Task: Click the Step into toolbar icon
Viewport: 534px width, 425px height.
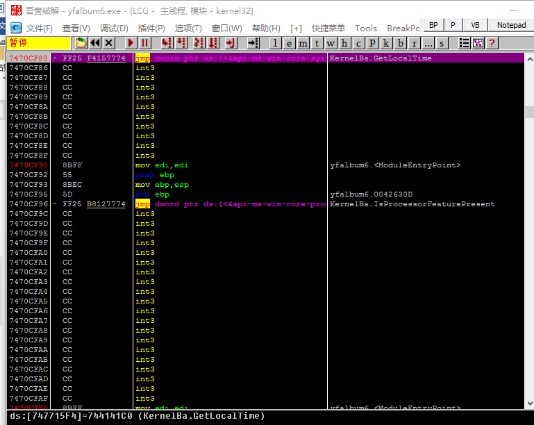Action: [x=167, y=43]
